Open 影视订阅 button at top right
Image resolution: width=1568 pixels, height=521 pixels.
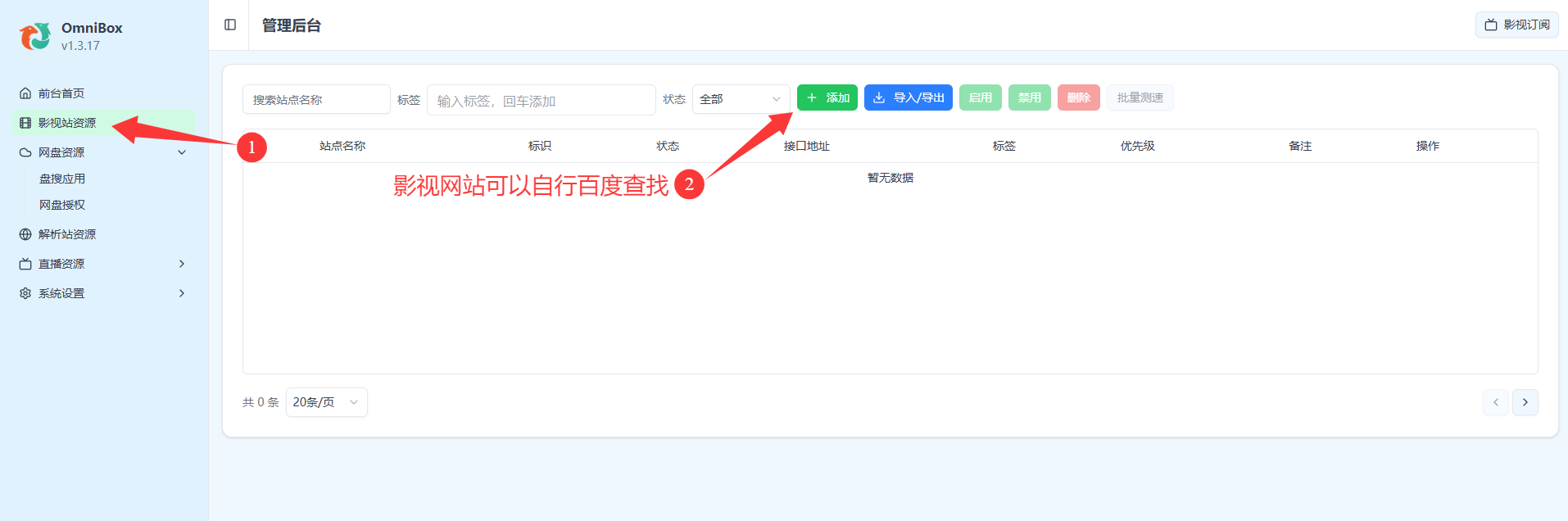[x=1517, y=25]
